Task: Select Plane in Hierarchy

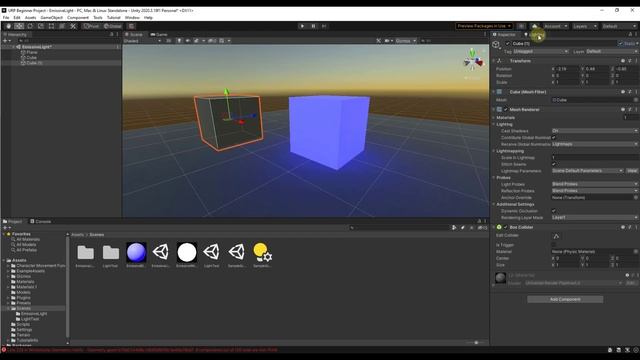Action: tap(32, 52)
